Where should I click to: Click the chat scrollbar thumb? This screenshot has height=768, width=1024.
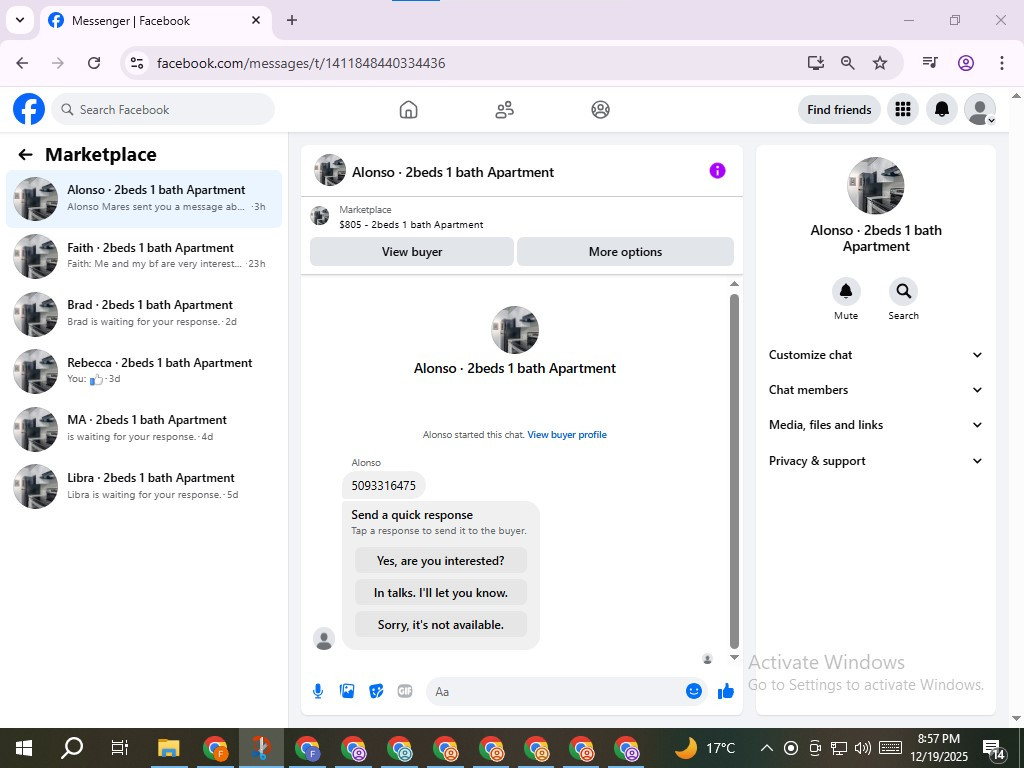point(734,470)
